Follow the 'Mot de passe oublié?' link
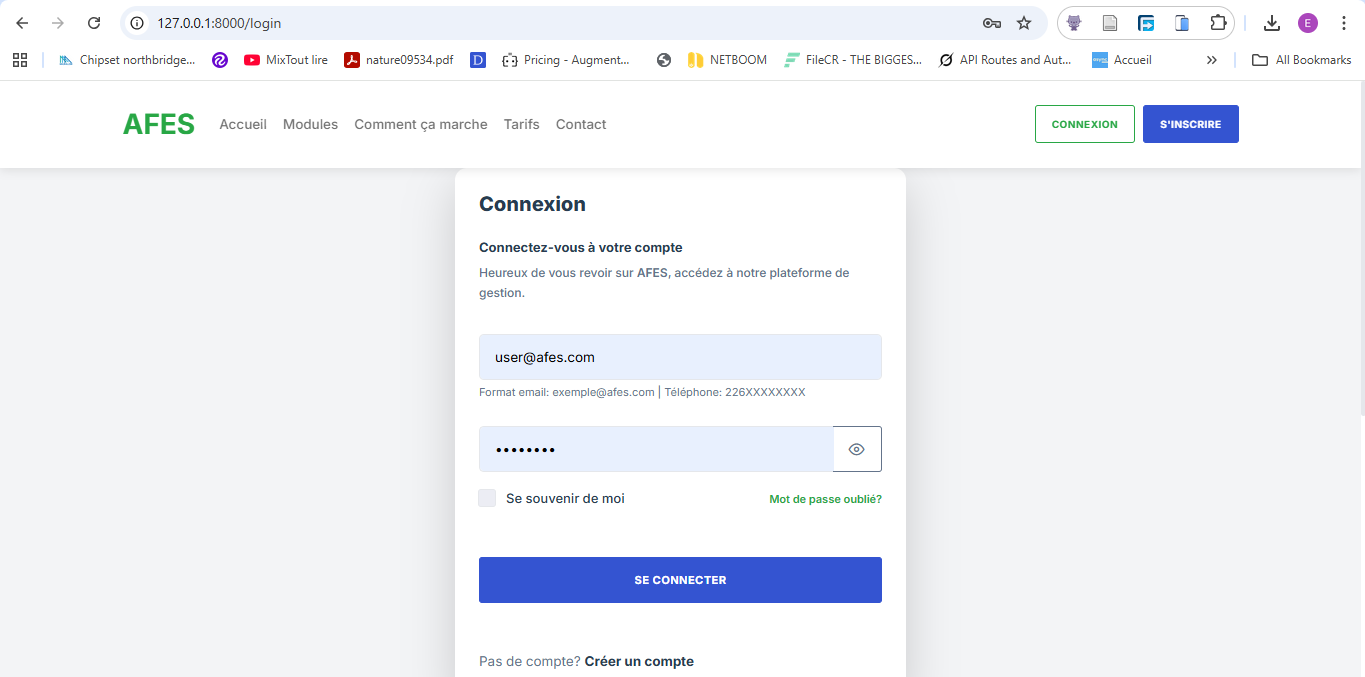Image resolution: width=1365 pixels, height=677 pixels. point(825,499)
